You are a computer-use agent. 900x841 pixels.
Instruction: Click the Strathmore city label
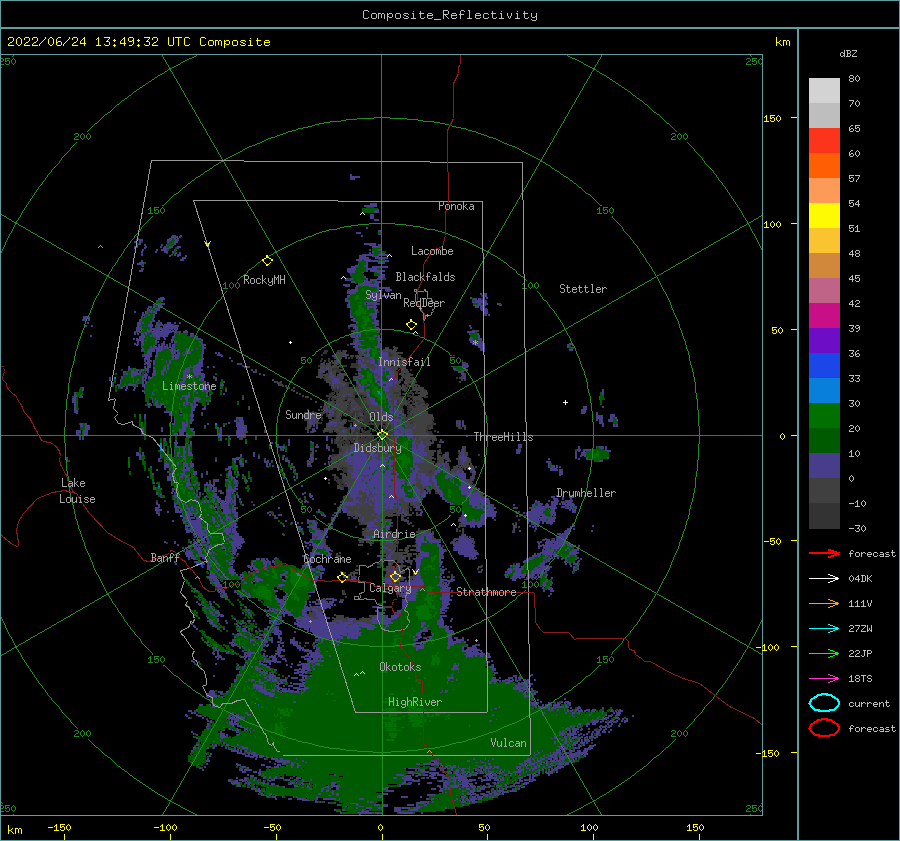[486, 592]
